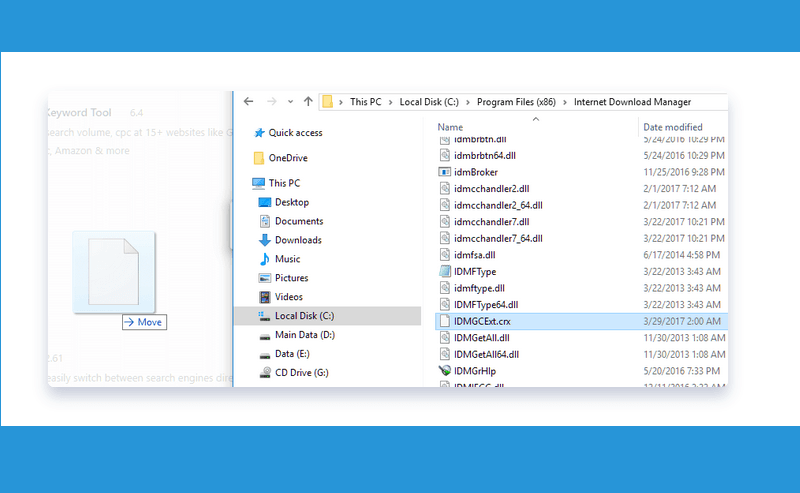Click the Desktop icon in sidebar
800x493 pixels.
[x=264, y=202]
